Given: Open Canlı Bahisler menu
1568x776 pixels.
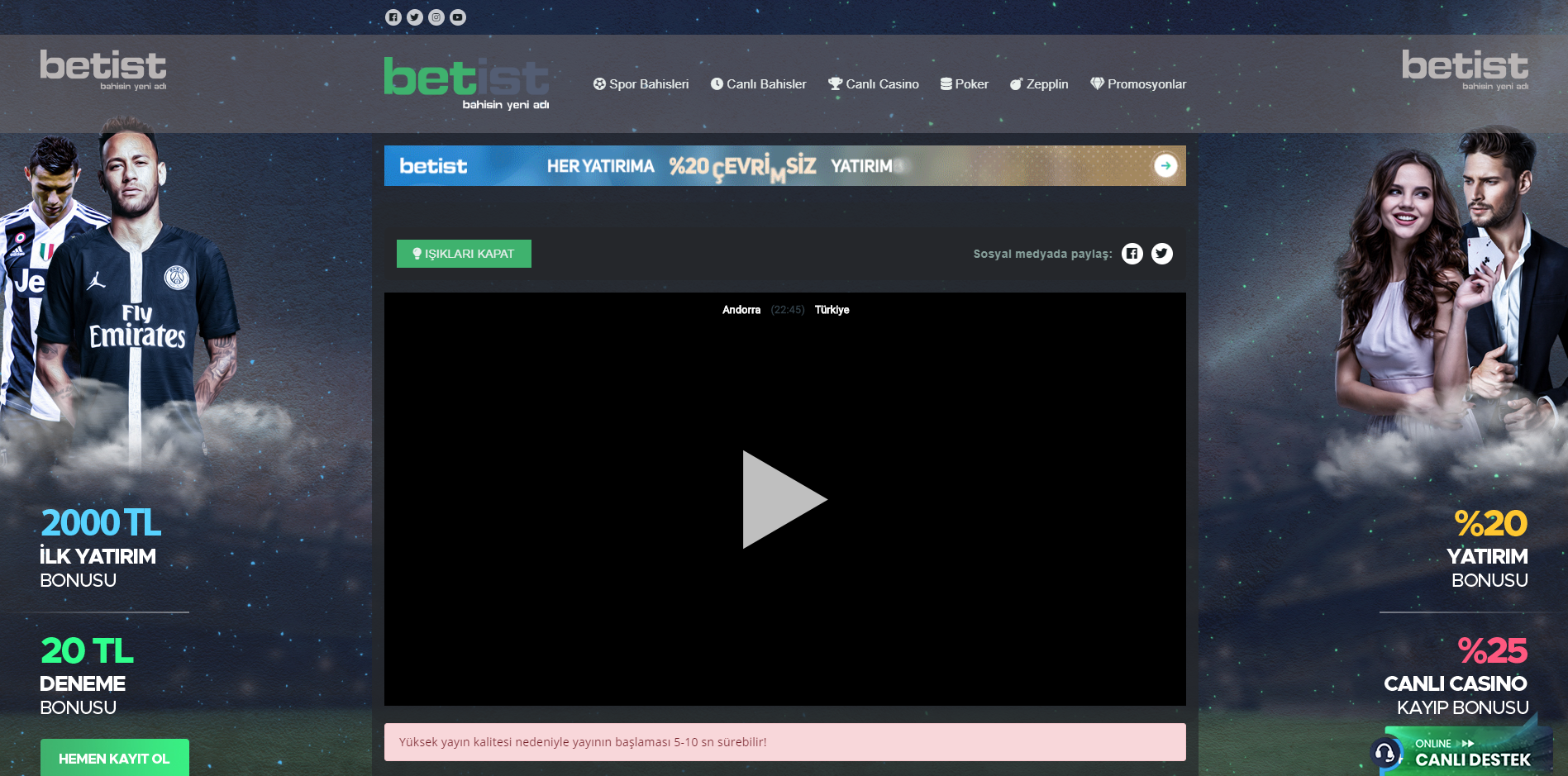Looking at the screenshot, I should point(758,84).
